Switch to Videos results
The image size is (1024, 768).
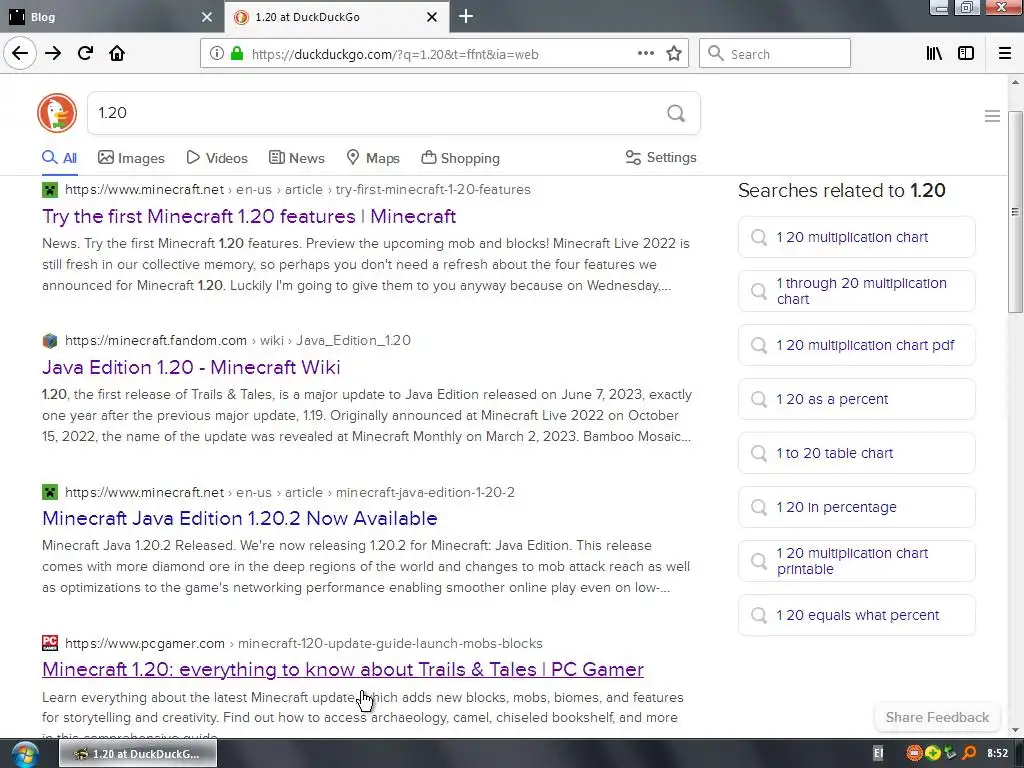[217, 158]
